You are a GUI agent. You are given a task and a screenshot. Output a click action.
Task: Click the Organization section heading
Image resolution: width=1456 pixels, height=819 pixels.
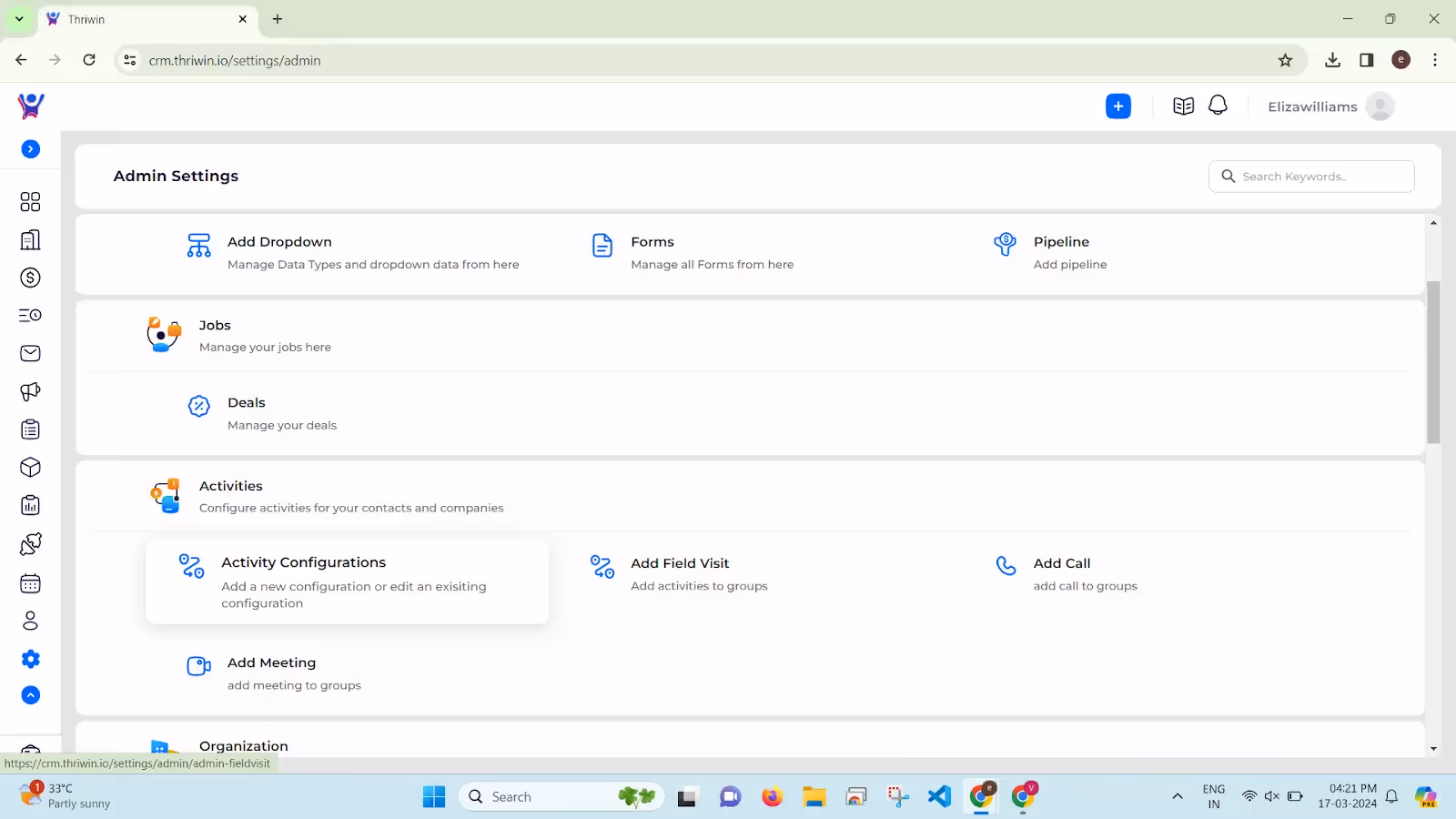243,746
